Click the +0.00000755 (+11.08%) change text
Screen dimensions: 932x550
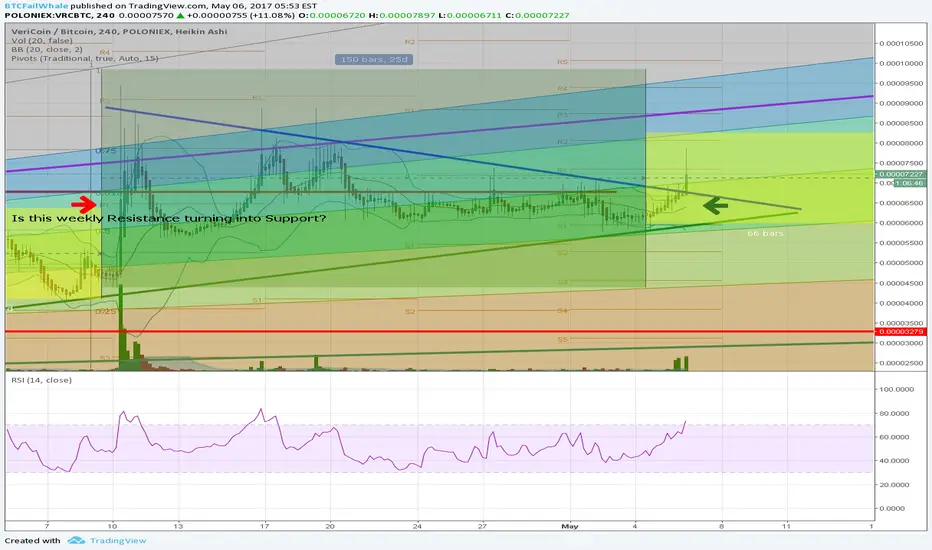coord(241,15)
